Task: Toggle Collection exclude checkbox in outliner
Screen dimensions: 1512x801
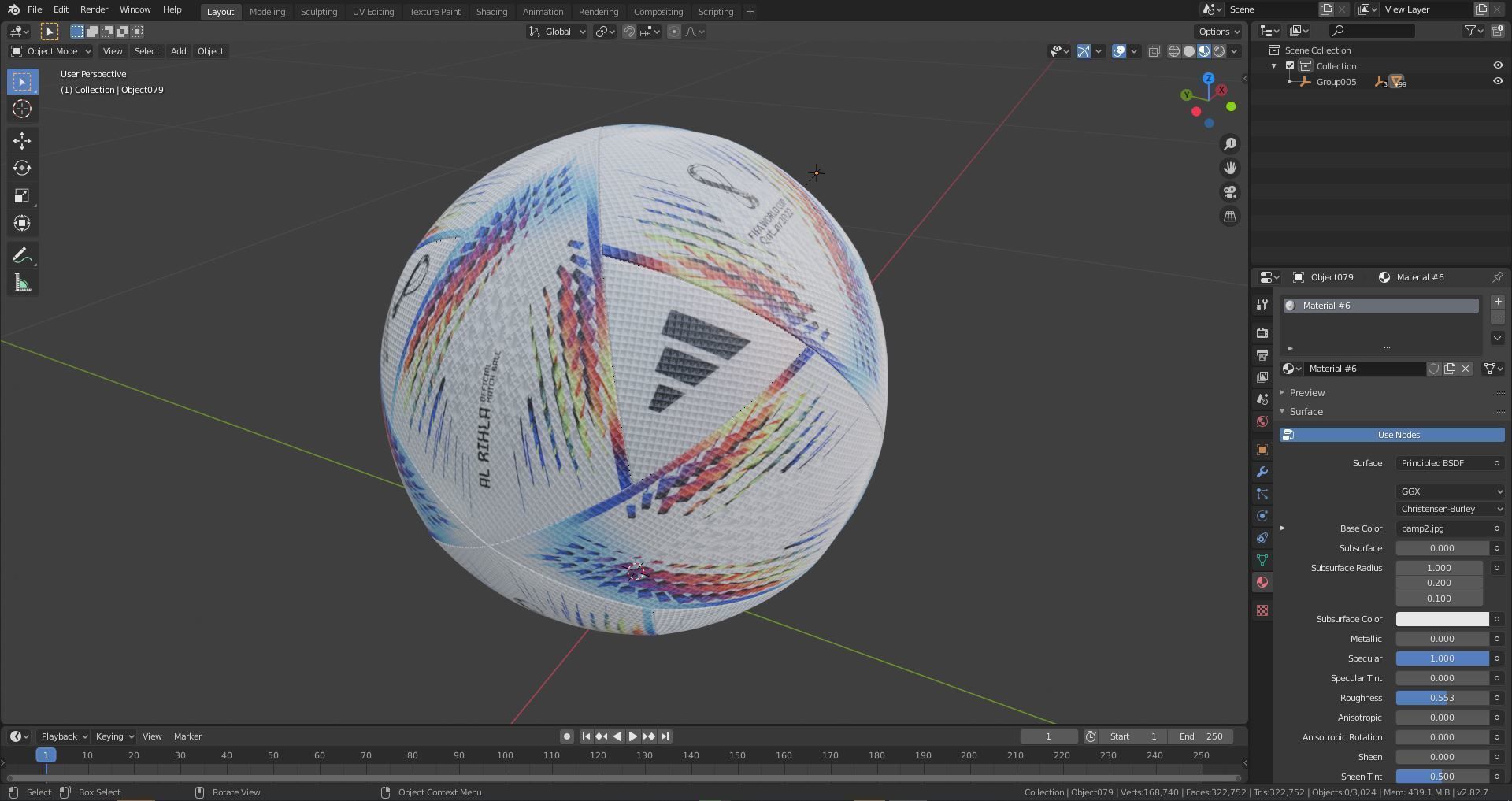Action: pyautogui.click(x=1290, y=66)
